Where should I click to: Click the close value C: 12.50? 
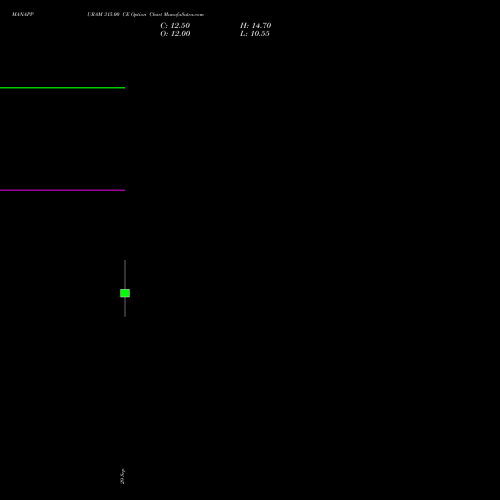(175, 26)
